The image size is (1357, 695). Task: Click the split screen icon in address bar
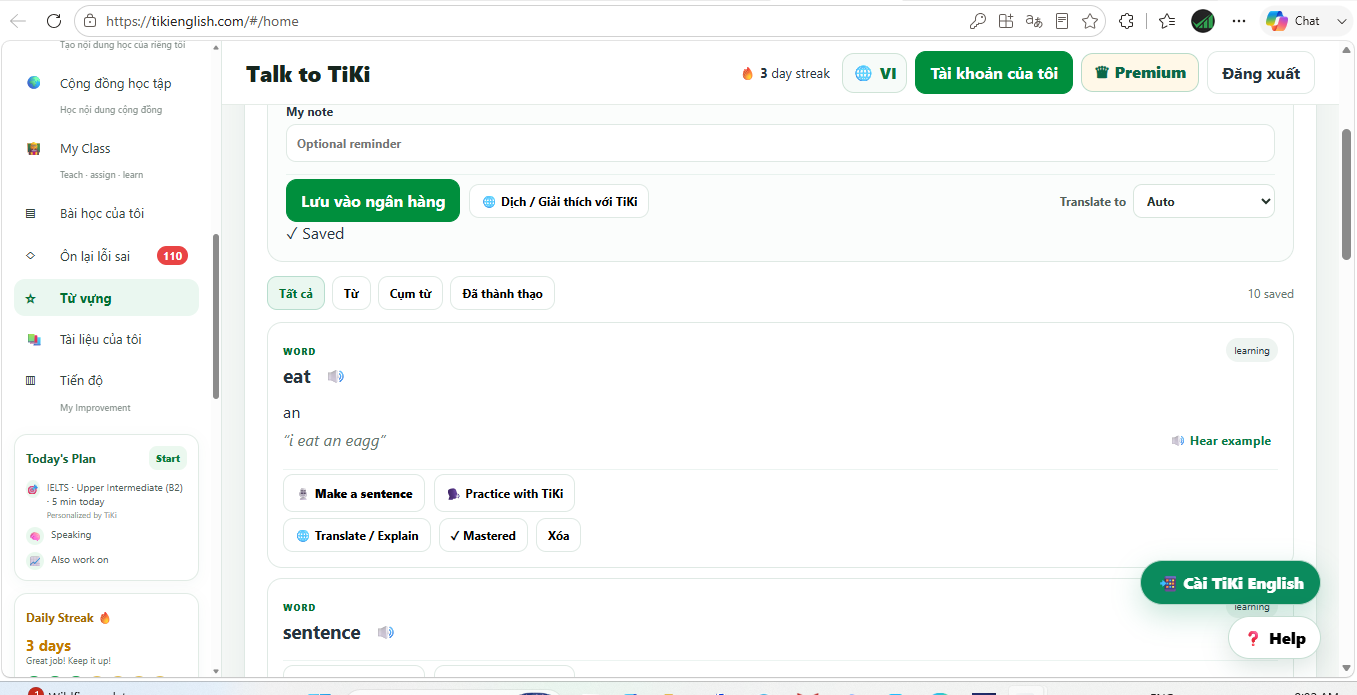click(x=1006, y=21)
